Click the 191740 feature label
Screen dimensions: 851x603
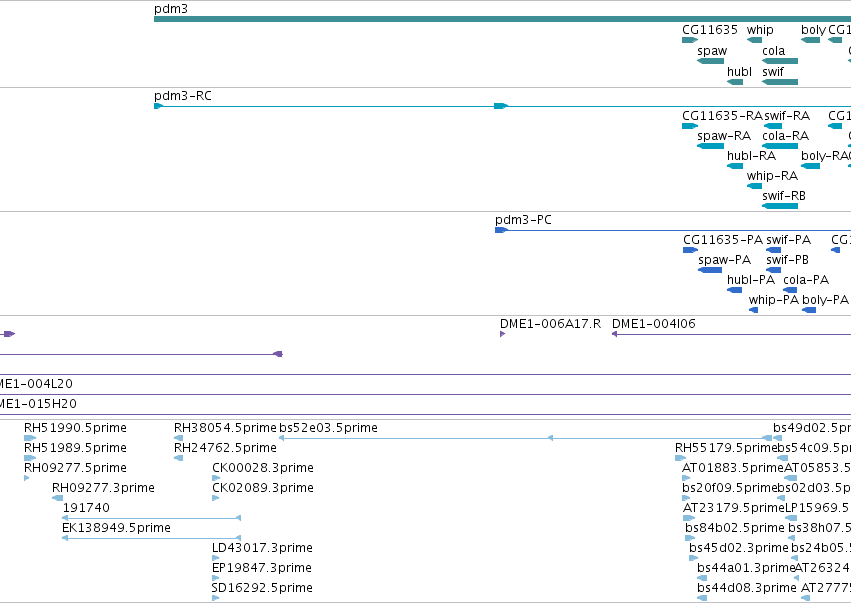[x=86, y=508]
